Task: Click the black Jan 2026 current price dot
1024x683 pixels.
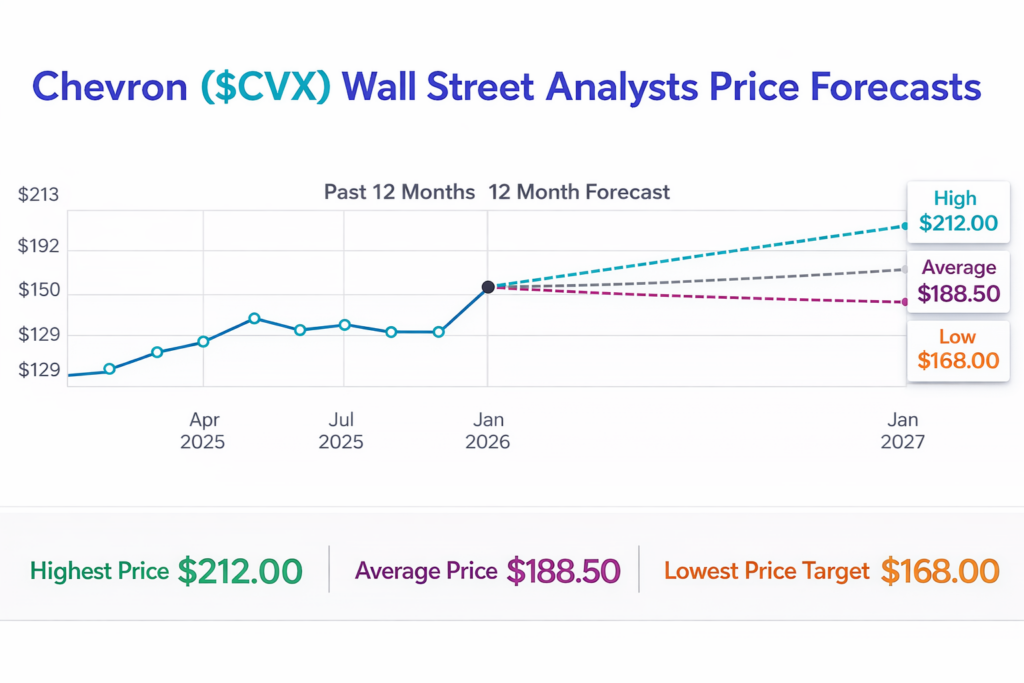Action: pyautogui.click(x=488, y=287)
